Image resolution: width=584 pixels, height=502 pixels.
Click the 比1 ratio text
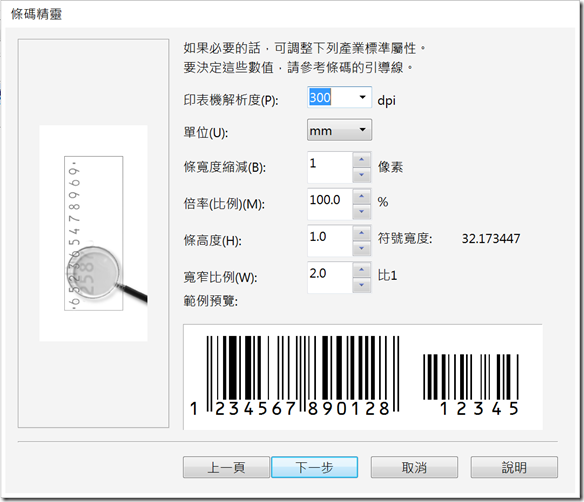387,276
